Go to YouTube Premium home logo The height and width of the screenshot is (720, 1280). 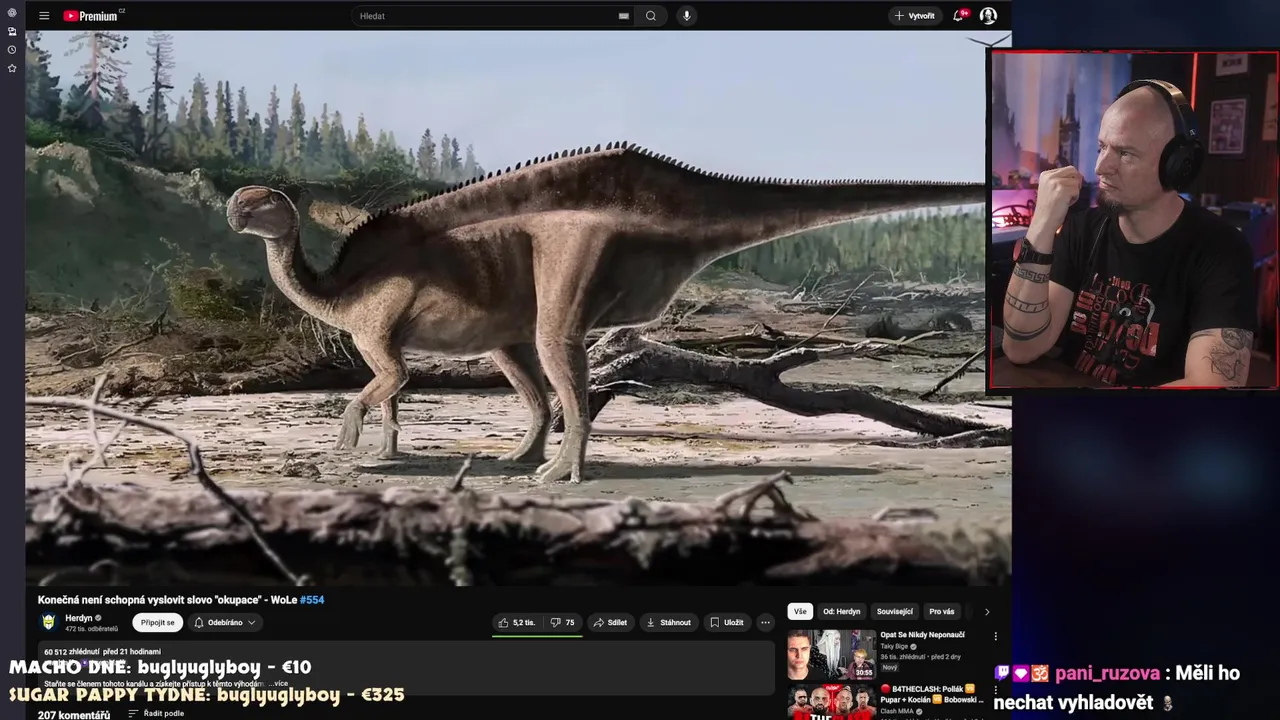(x=93, y=16)
